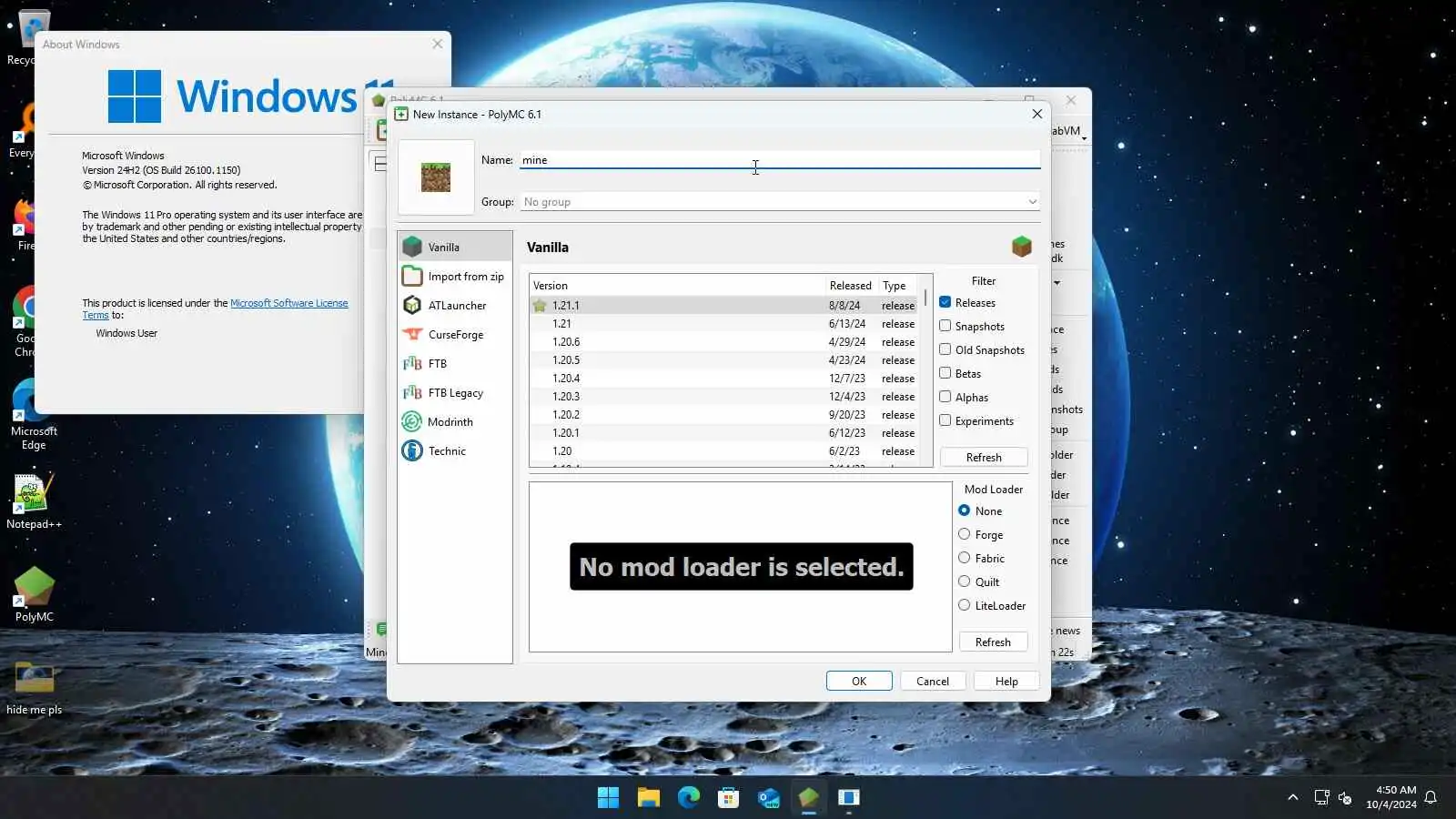Sort the list by the Type column header
This screenshot has height=819, width=1456.
pyautogui.click(x=898, y=286)
